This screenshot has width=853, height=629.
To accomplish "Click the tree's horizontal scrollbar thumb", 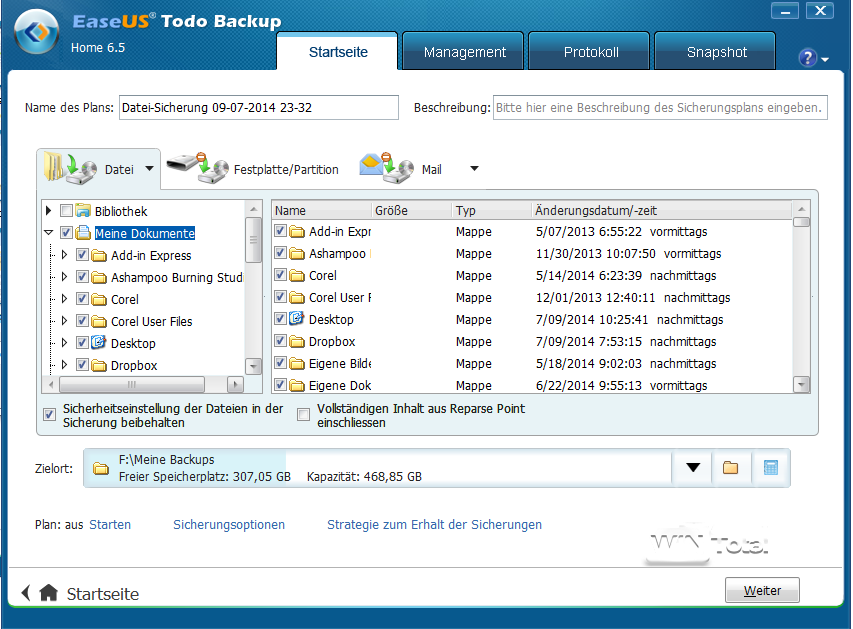I will (x=132, y=385).
